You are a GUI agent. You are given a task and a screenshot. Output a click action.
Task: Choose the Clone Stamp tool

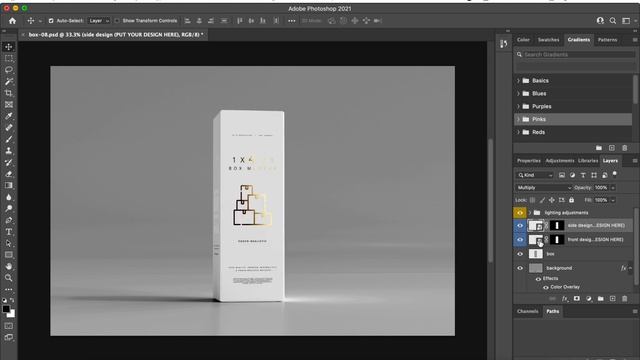click(x=9, y=151)
